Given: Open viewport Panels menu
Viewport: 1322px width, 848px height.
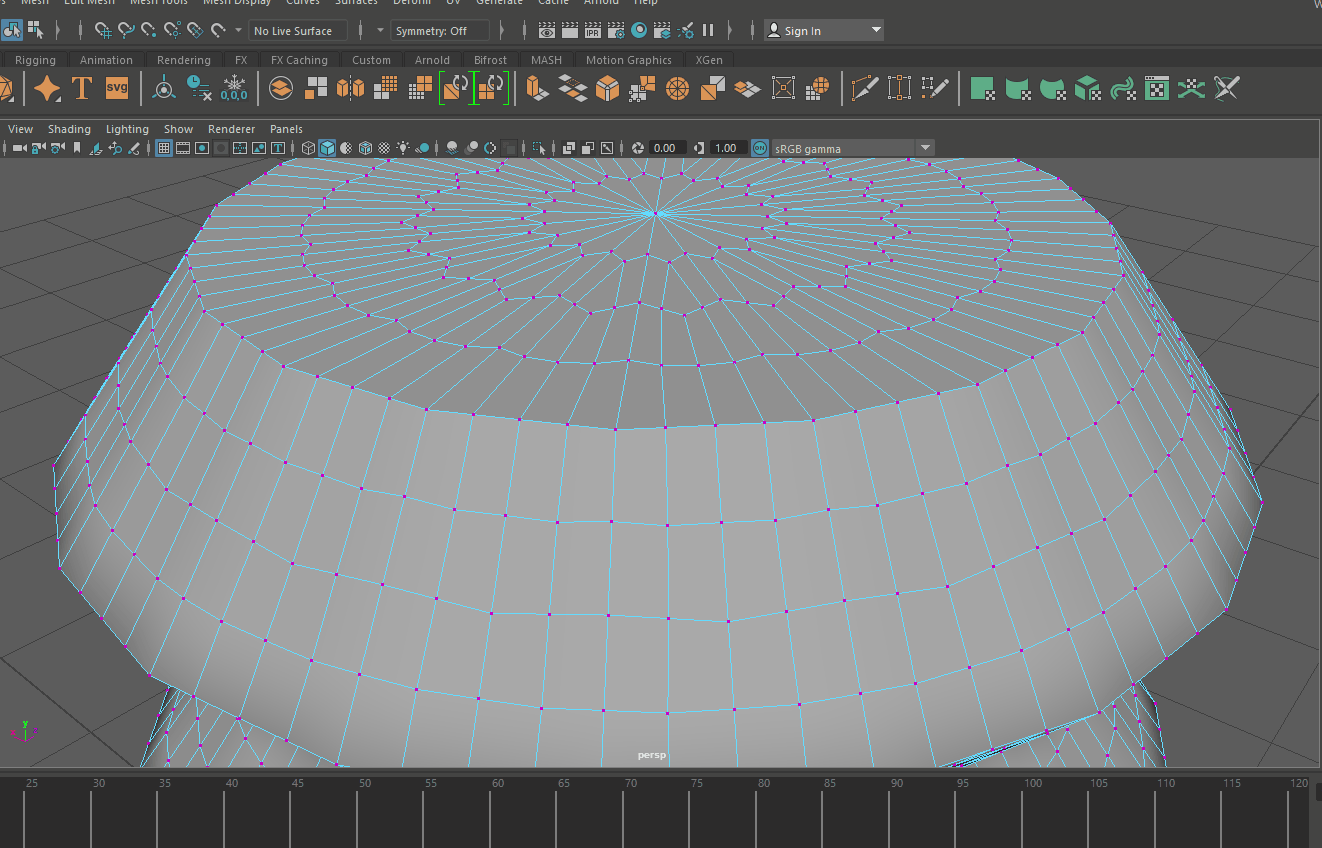Looking at the screenshot, I should coord(286,129).
